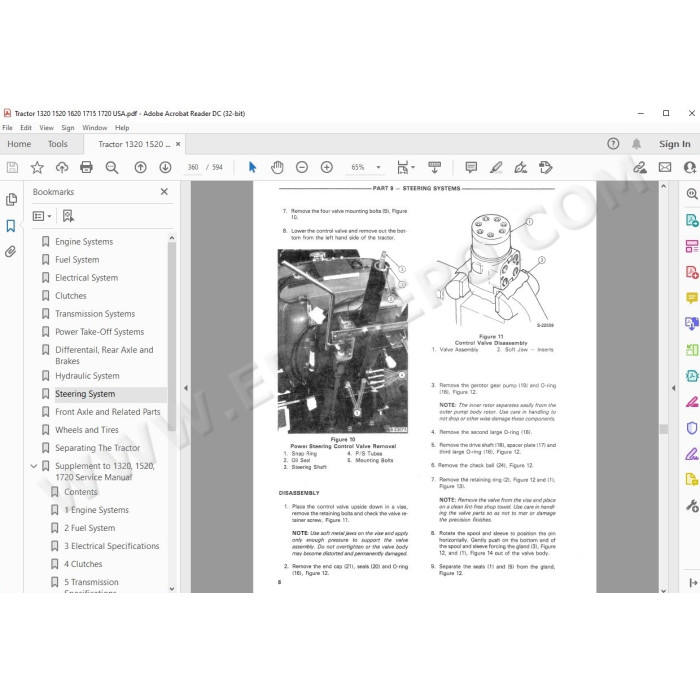Click the document scroll-up arrow
Screen dimensions: 700x700
coord(664,186)
